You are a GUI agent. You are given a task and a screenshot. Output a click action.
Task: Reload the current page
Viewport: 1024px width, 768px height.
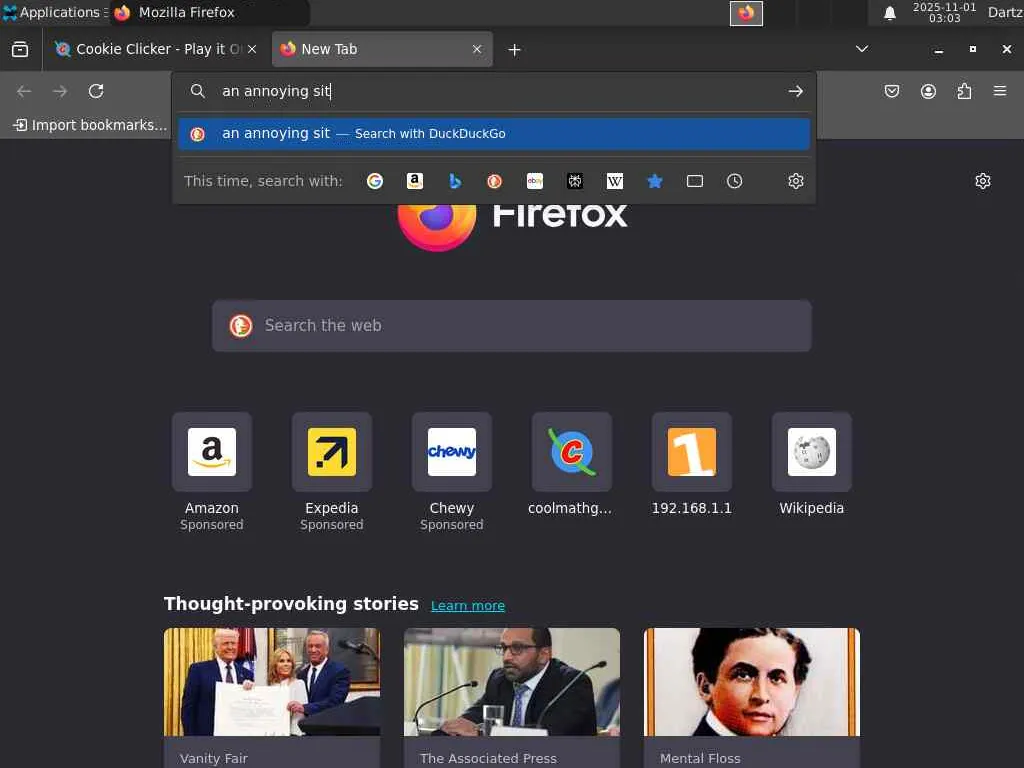[x=96, y=91]
